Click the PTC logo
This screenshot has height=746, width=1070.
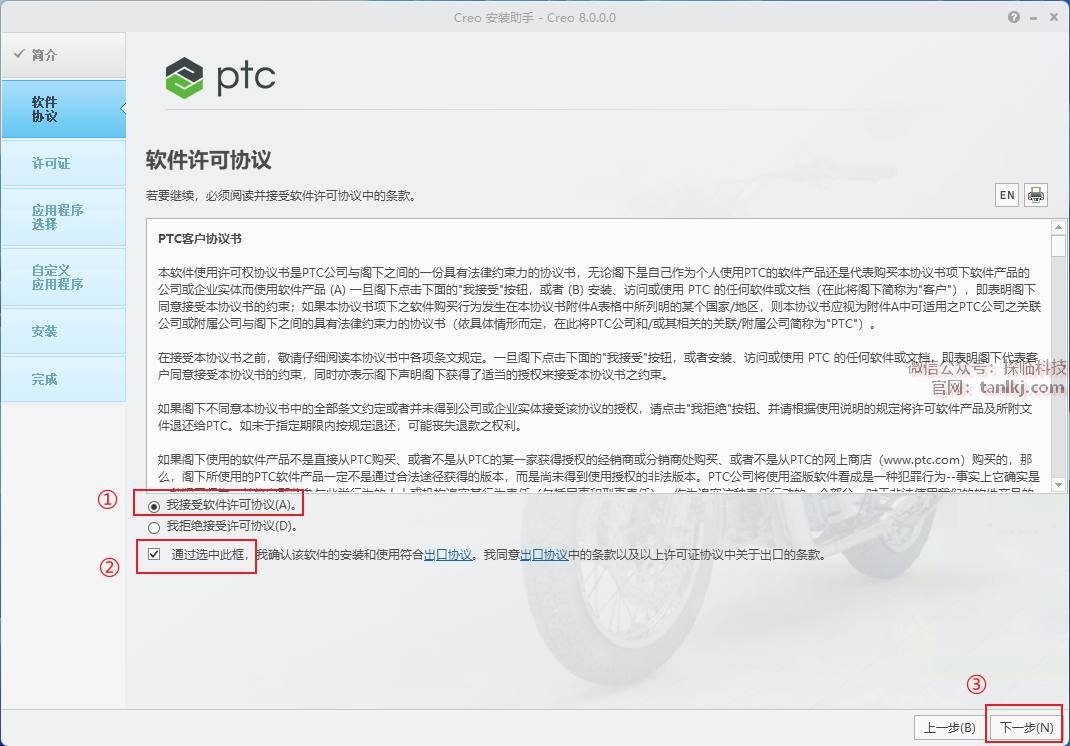[220, 77]
